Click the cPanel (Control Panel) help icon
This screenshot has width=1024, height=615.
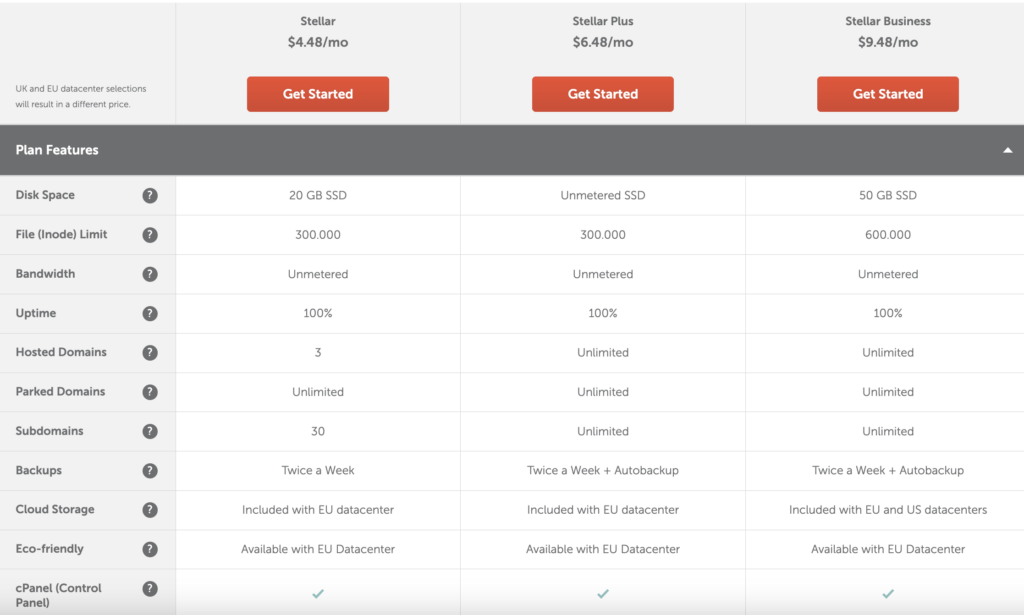point(150,588)
